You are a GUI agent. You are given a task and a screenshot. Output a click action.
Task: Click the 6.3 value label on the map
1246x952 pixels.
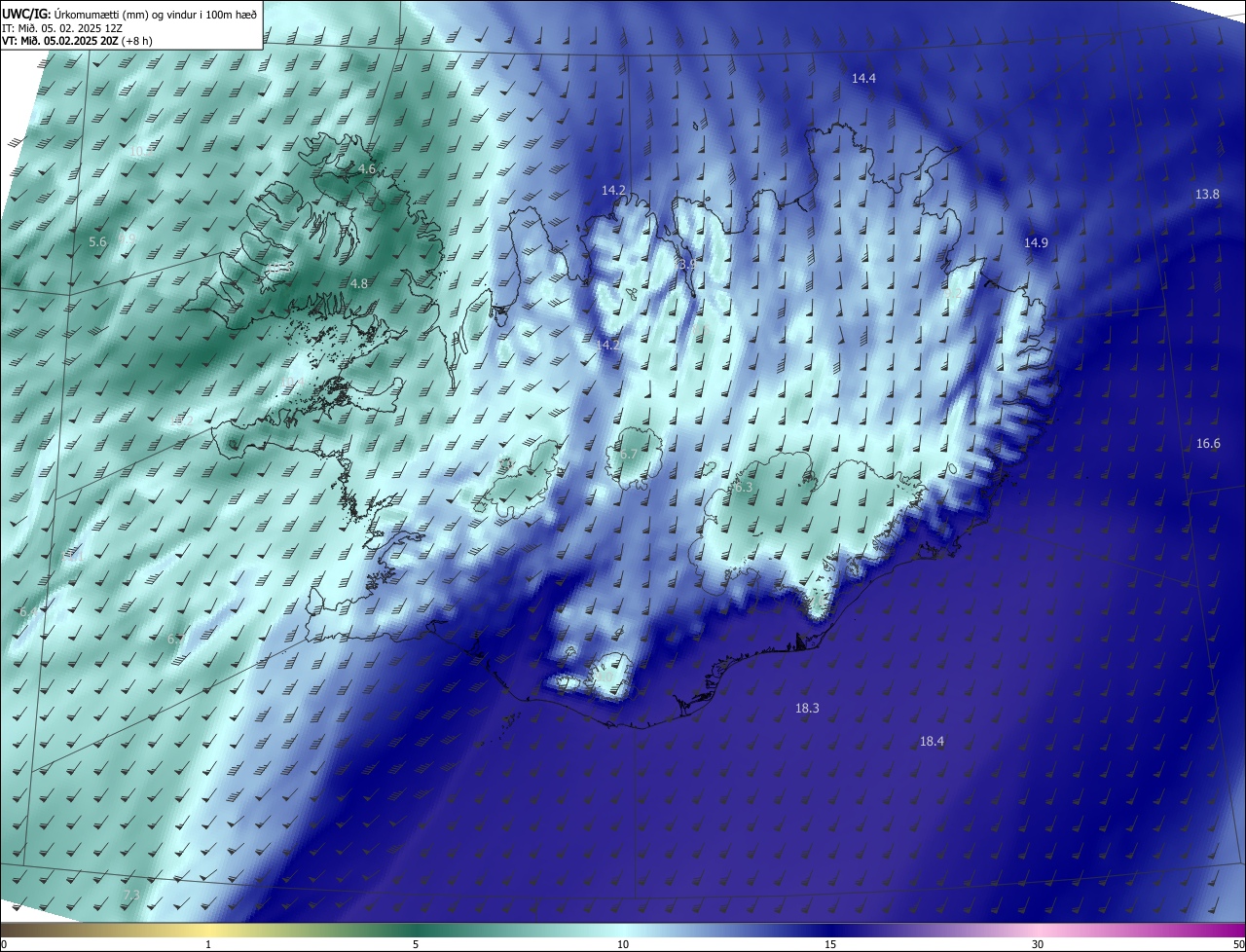744,488
